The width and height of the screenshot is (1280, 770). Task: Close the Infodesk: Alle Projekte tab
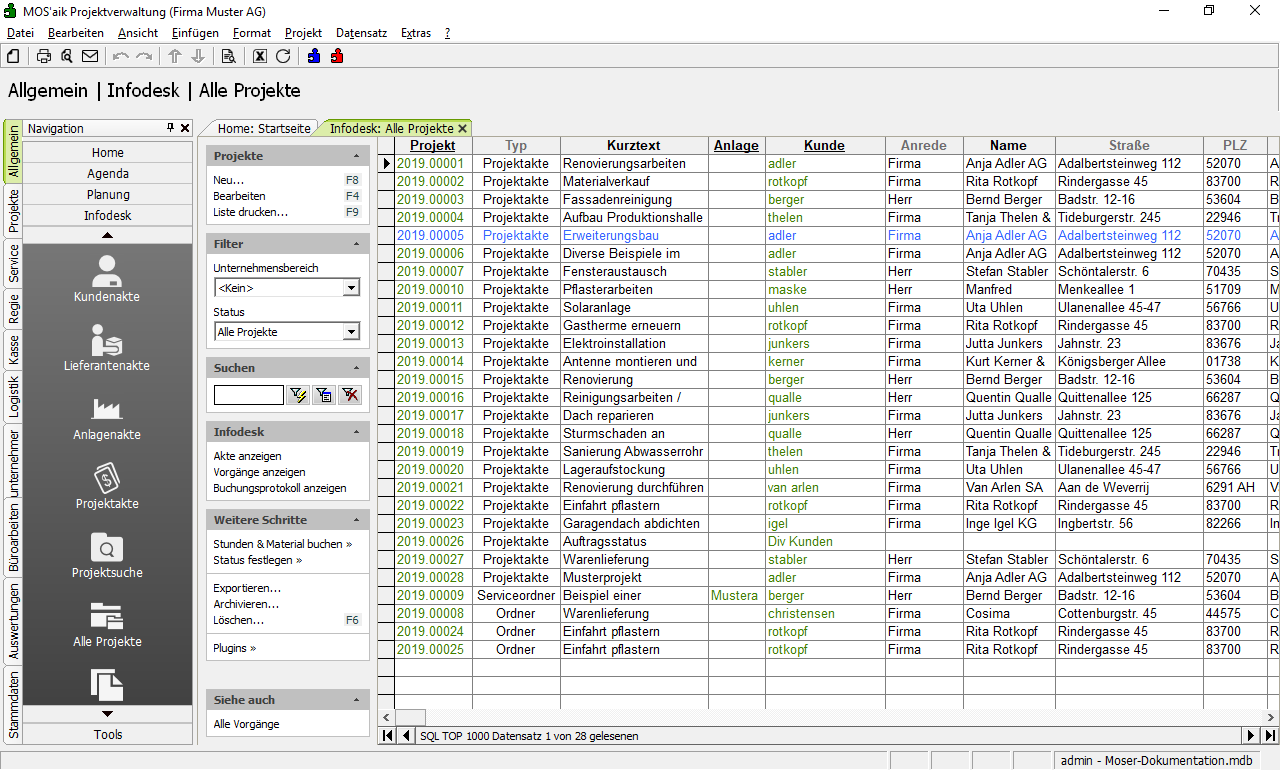click(462, 129)
